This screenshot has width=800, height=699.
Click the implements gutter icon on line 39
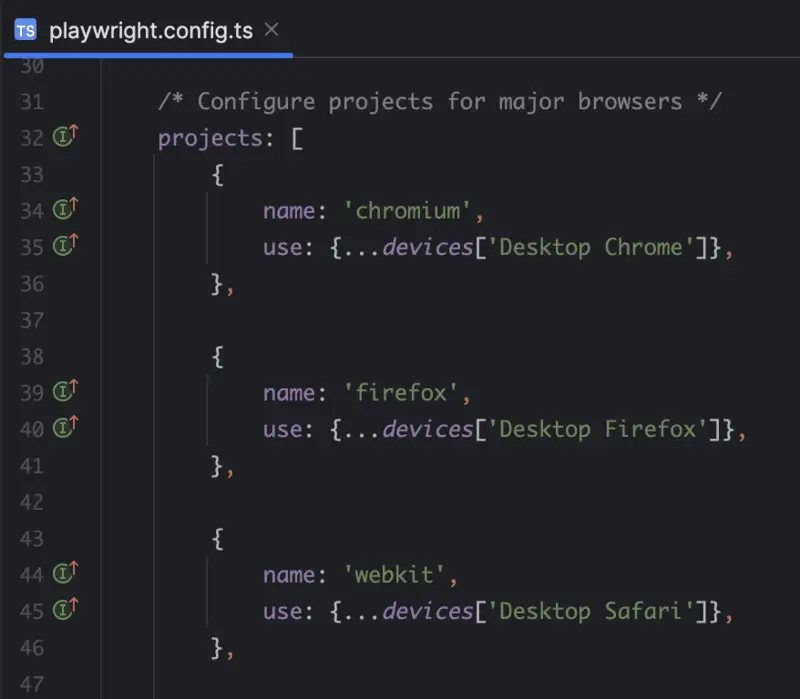click(x=65, y=391)
